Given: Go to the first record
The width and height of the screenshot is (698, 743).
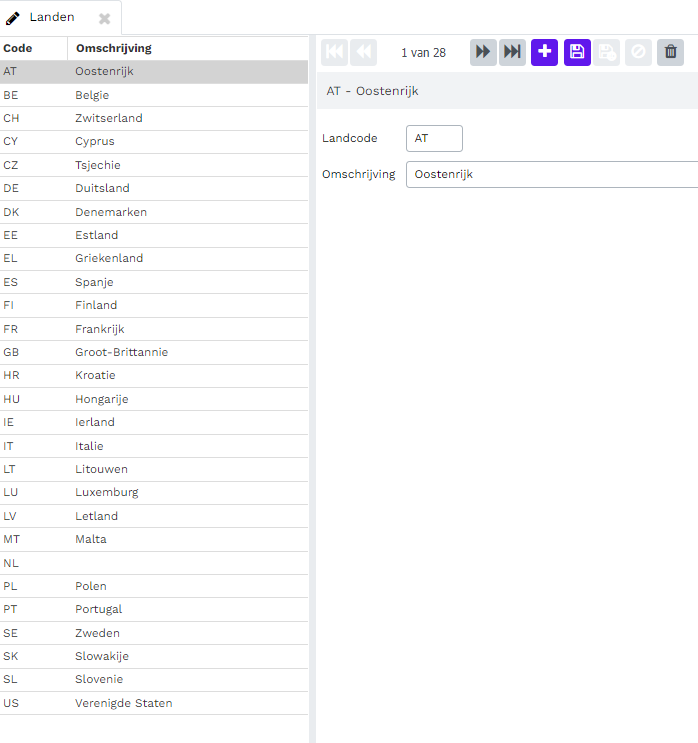Looking at the screenshot, I should coord(335,52).
